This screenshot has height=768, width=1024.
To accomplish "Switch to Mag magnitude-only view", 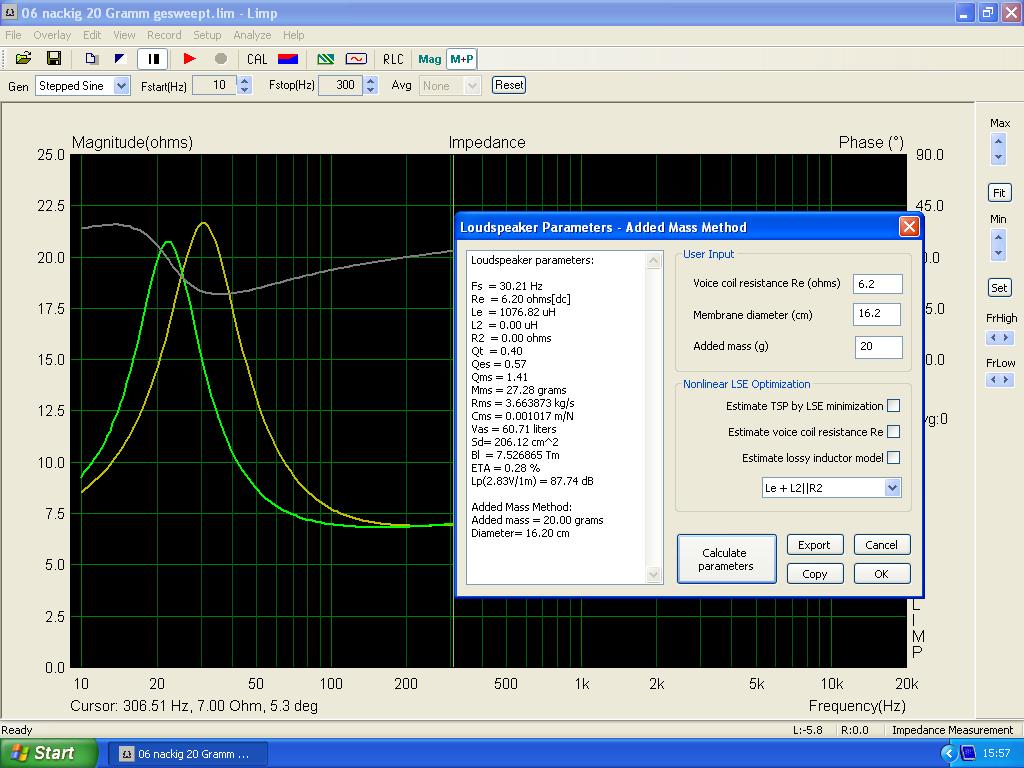I will (430, 59).
